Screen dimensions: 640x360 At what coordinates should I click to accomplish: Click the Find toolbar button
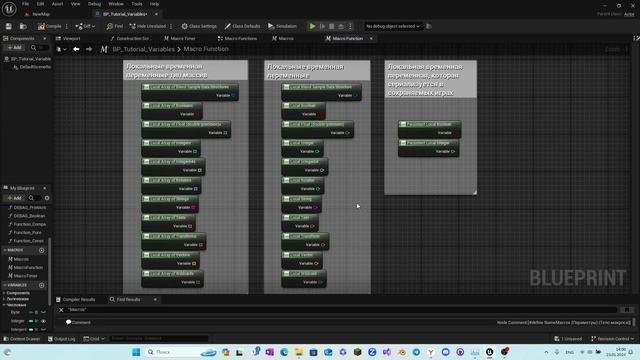pos(115,26)
